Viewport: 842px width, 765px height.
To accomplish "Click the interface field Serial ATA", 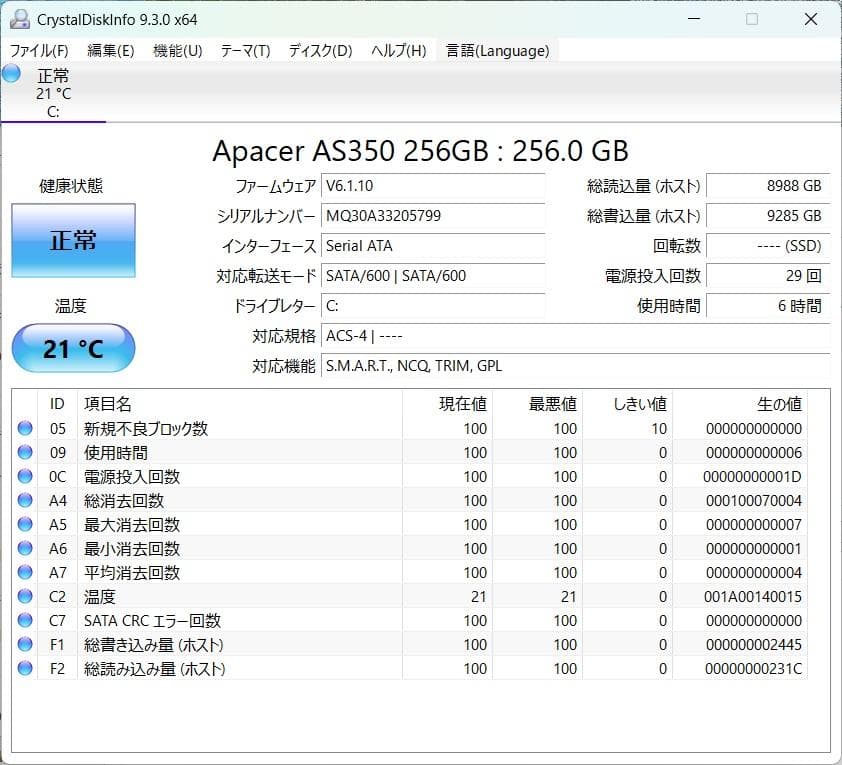I will [x=433, y=246].
